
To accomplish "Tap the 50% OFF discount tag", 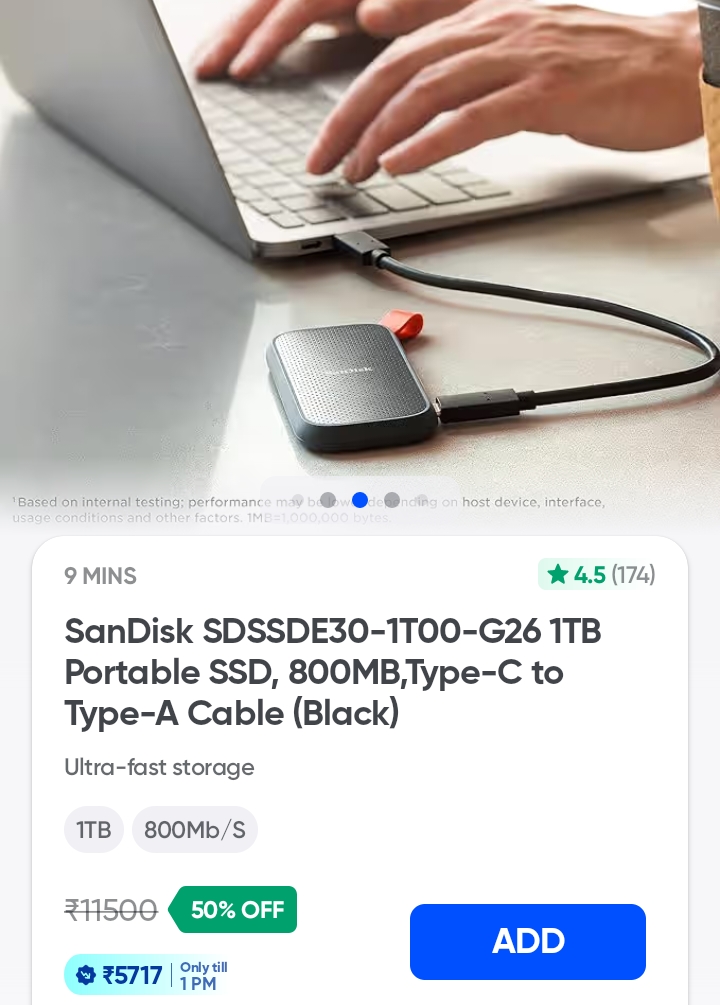I will point(233,909).
